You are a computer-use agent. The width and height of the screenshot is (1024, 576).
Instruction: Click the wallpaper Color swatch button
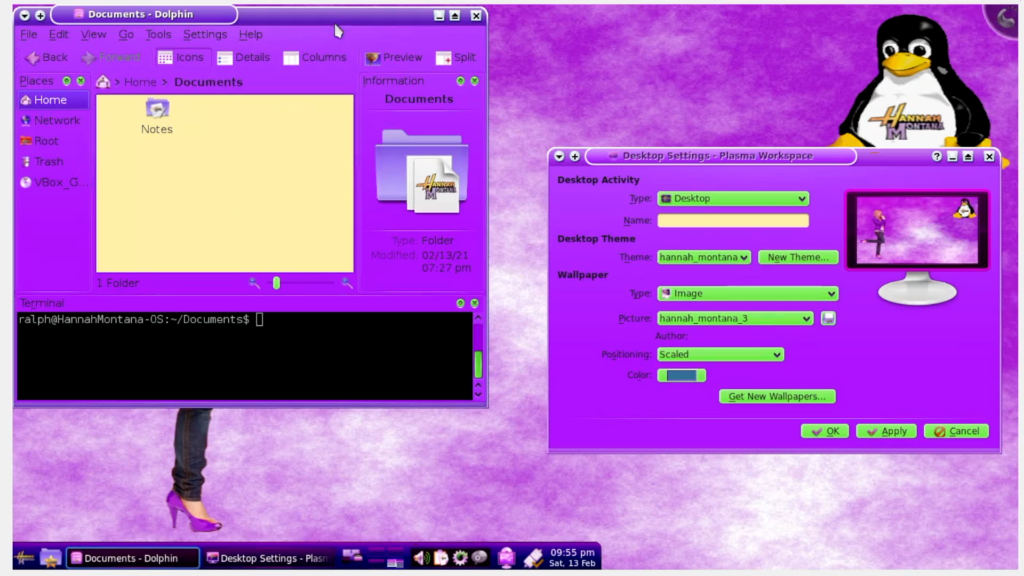pos(681,376)
